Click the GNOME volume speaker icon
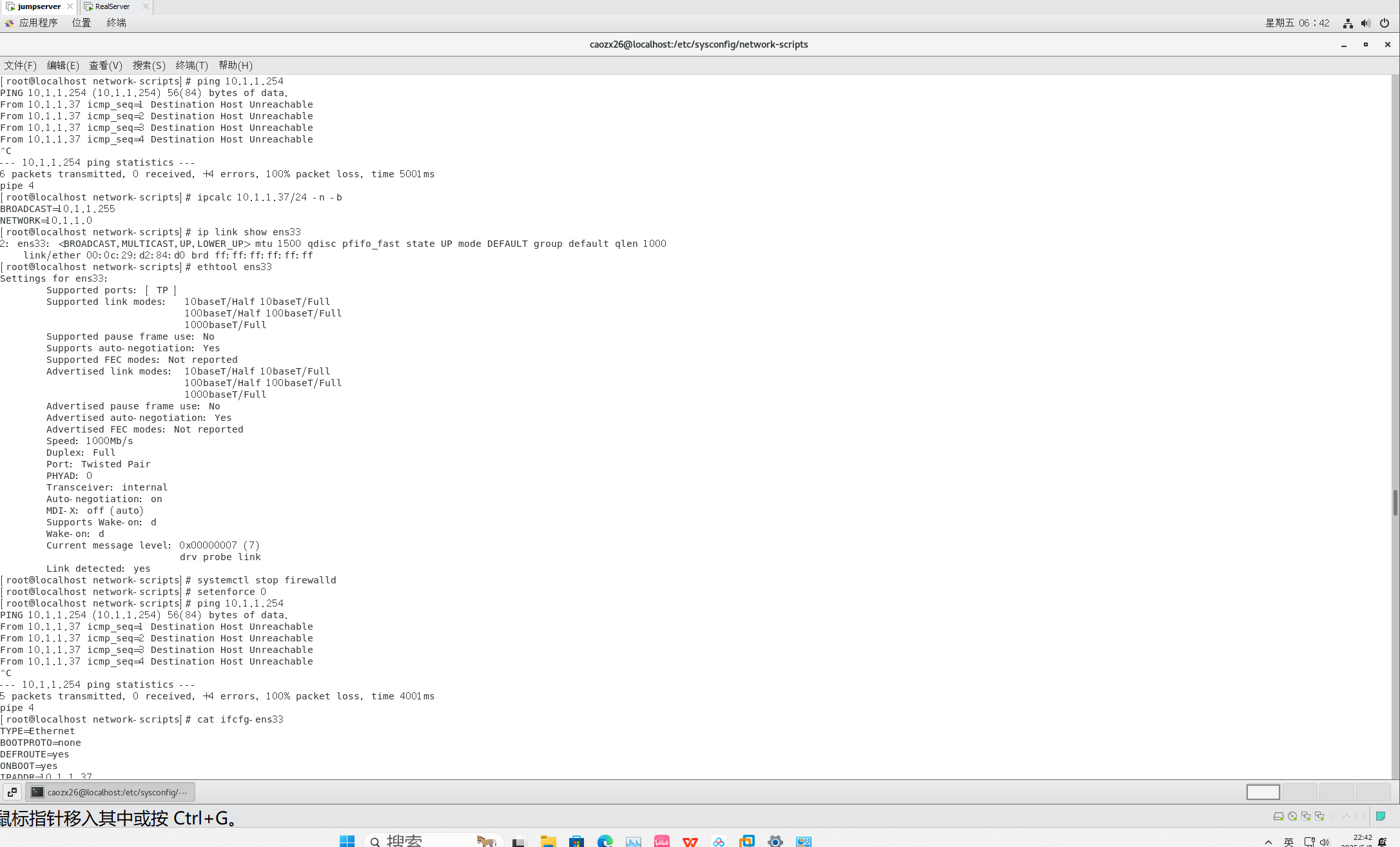The image size is (1400, 847). pos(1365,23)
